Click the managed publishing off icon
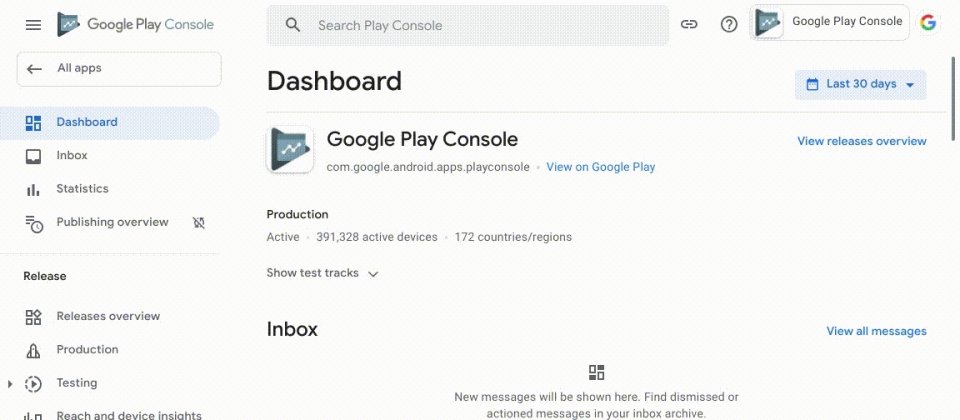 pyautogui.click(x=199, y=223)
